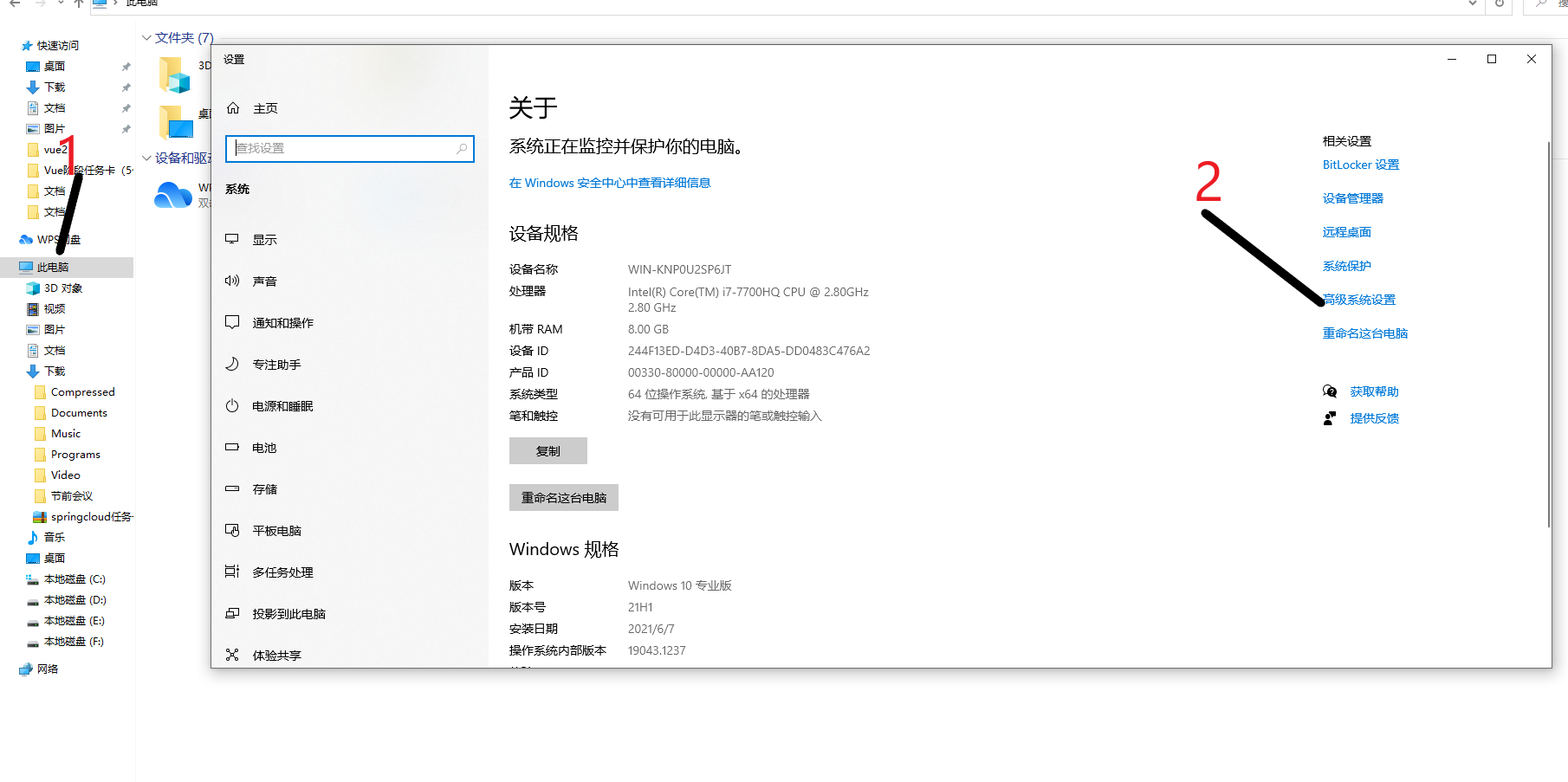Image resolution: width=1568 pixels, height=782 pixels.
Task: Click the device name WIN-KNP0U2SP6JT
Action: 679,269
